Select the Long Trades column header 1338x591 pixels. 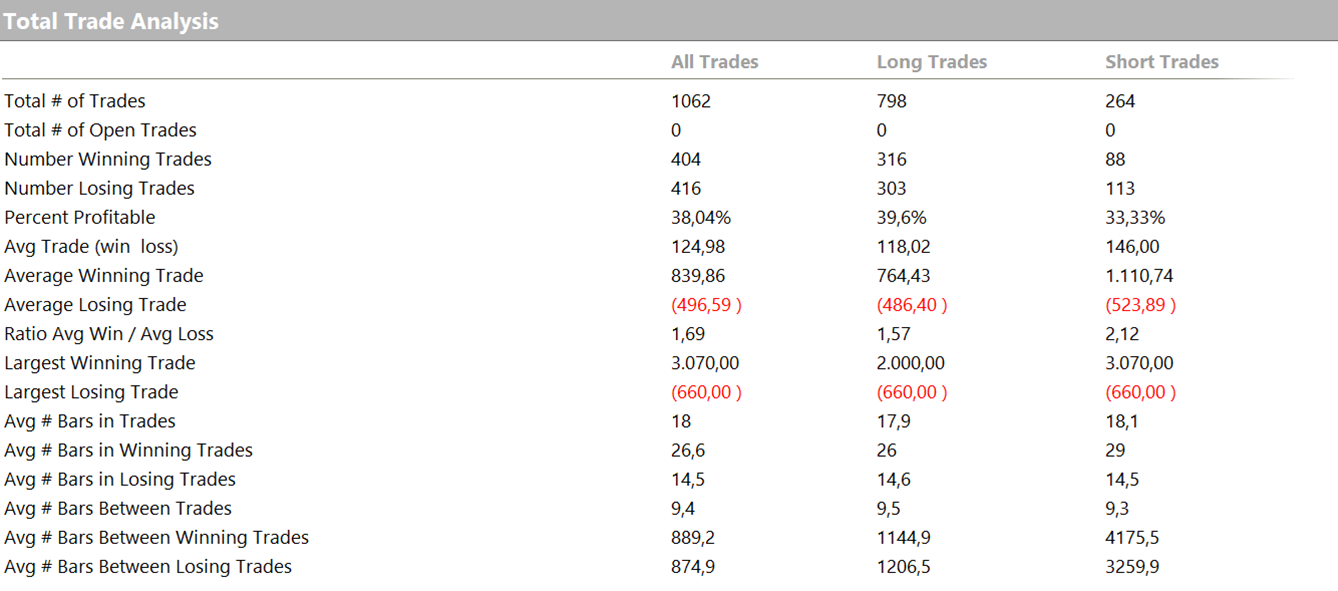click(931, 62)
